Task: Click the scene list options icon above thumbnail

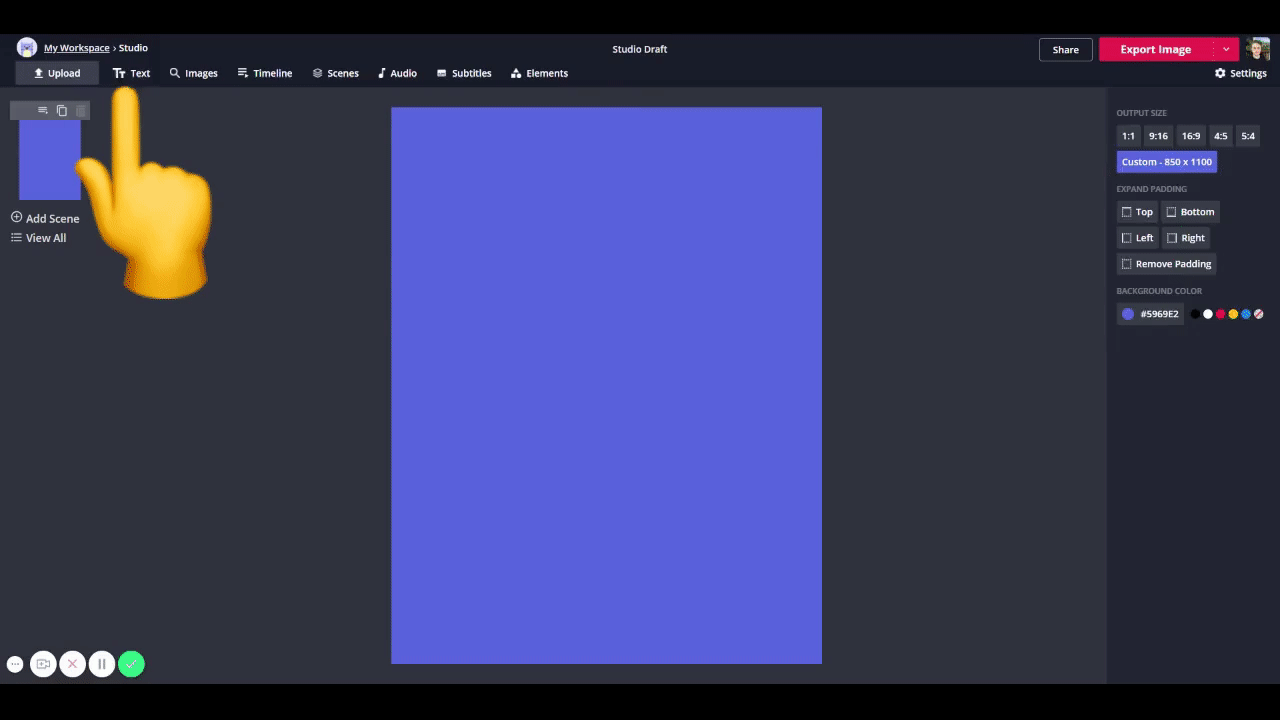Action: (42, 110)
